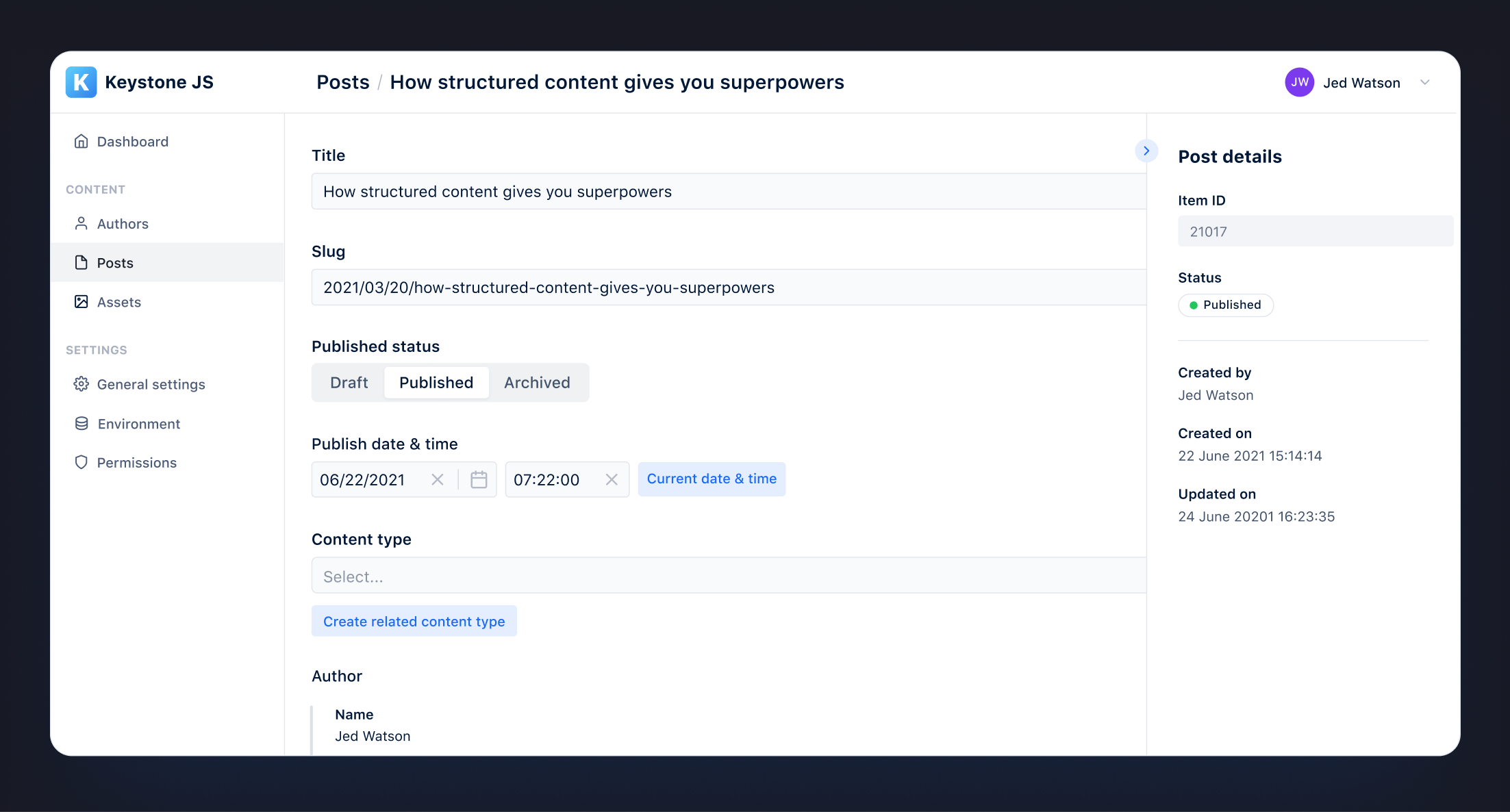Click the Current date & time button
1510x812 pixels.
(x=712, y=479)
